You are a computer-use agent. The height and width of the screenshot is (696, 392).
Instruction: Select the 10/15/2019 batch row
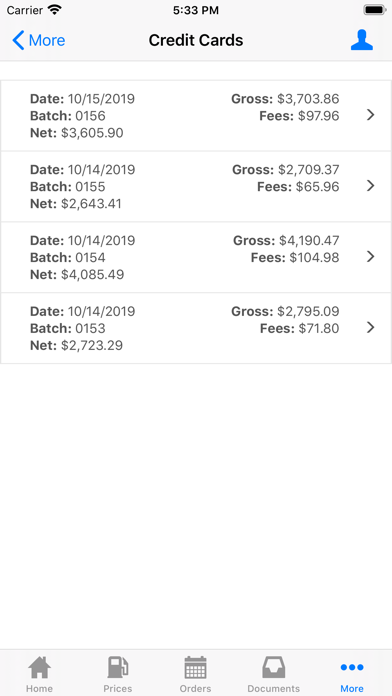196,115
